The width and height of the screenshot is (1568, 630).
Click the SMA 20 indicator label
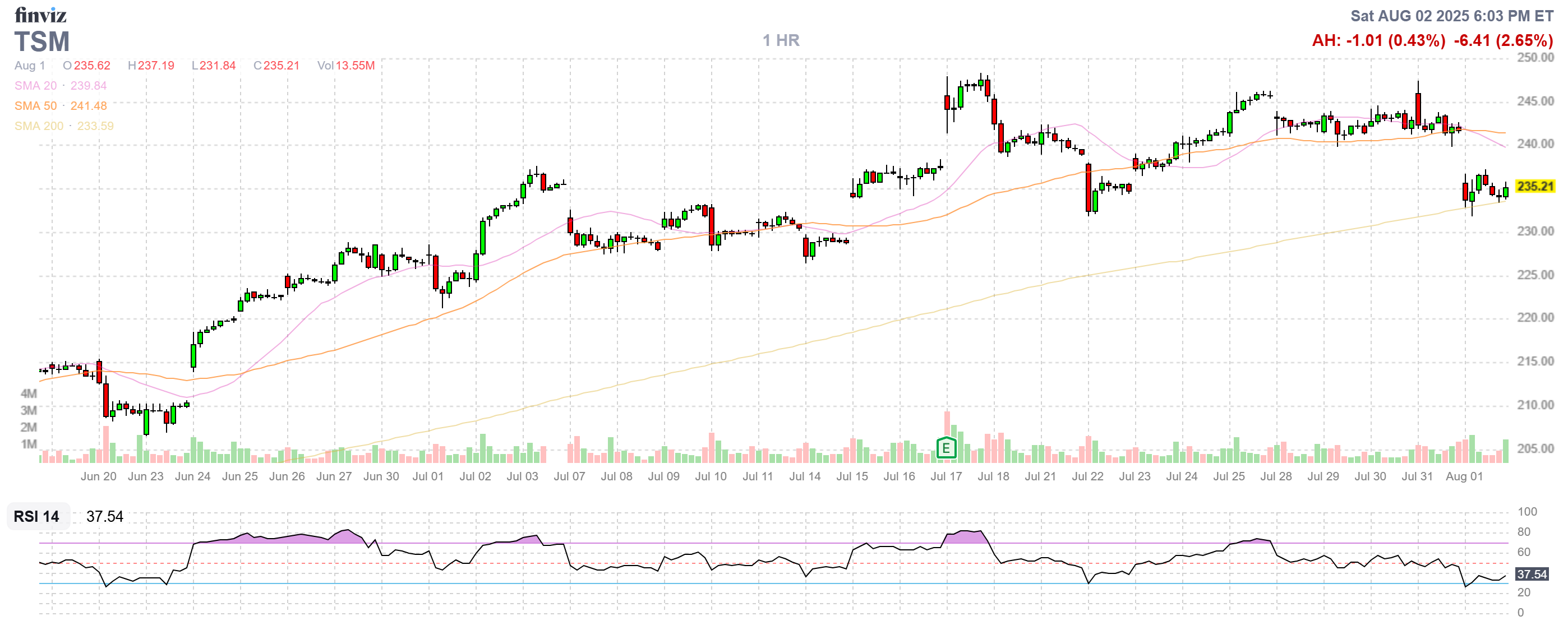[35, 86]
